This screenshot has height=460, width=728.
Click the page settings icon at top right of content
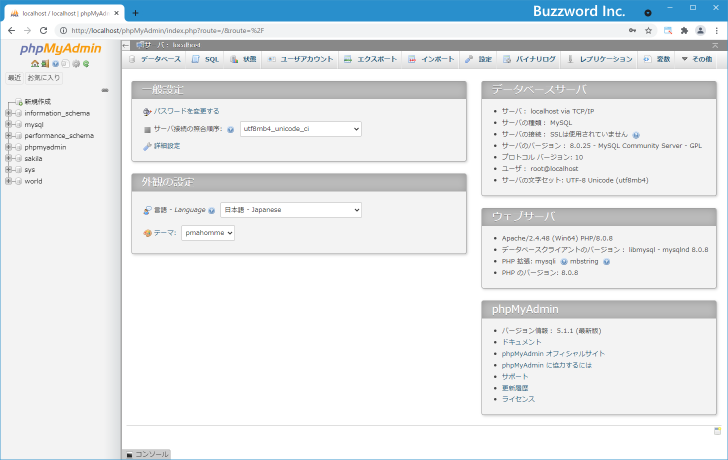click(715, 45)
